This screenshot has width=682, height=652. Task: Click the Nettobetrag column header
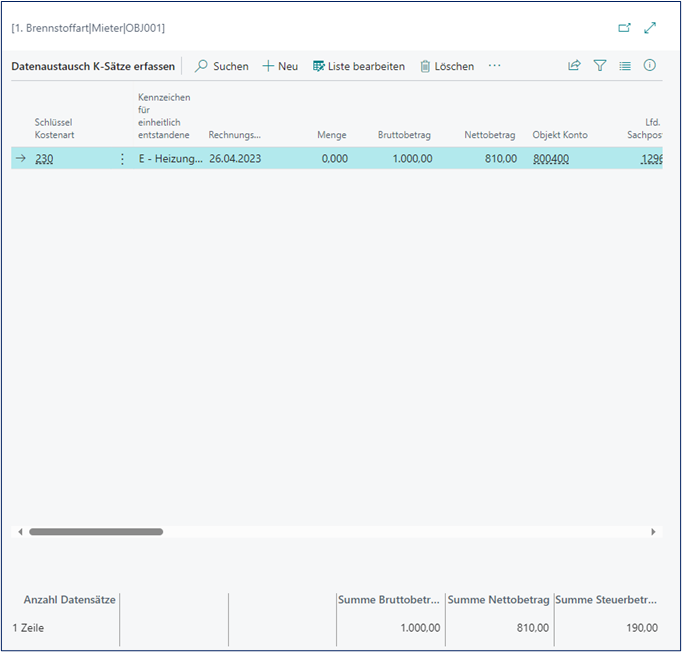coord(490,135)
